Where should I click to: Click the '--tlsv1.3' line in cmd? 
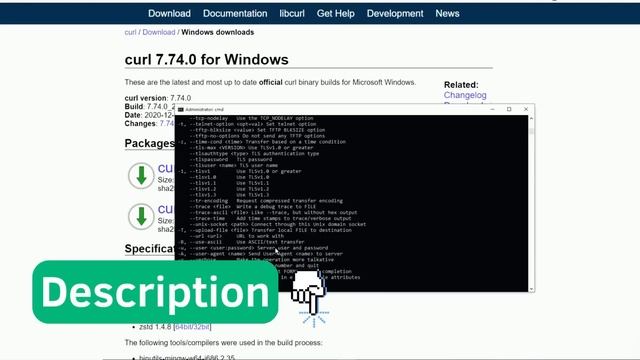[229, 195]
